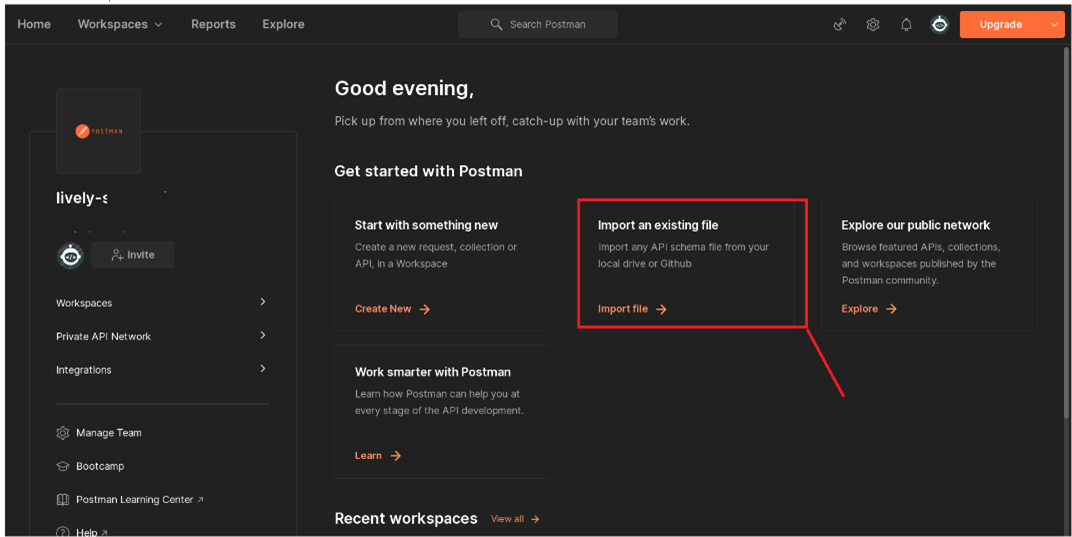This screenshot has height=537, width=1072.
Task: Click the search magnifier icon
Action: pos(496,24)
